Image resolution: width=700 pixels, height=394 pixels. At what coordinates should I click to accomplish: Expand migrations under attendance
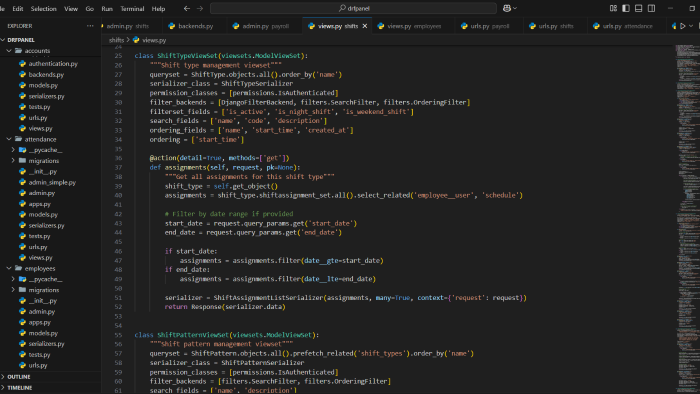point(50,161)
